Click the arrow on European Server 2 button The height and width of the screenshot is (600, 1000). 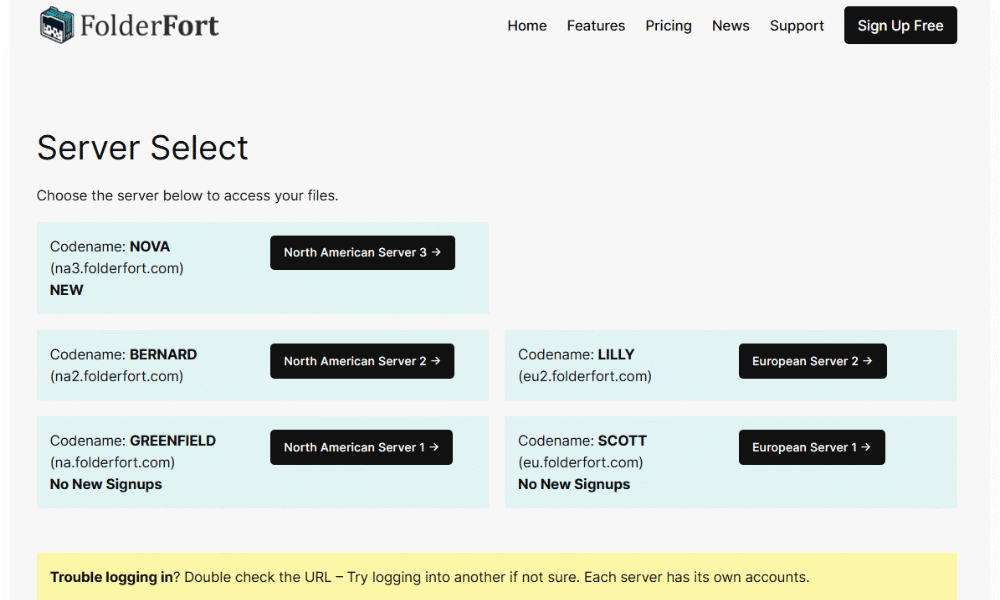867,361
